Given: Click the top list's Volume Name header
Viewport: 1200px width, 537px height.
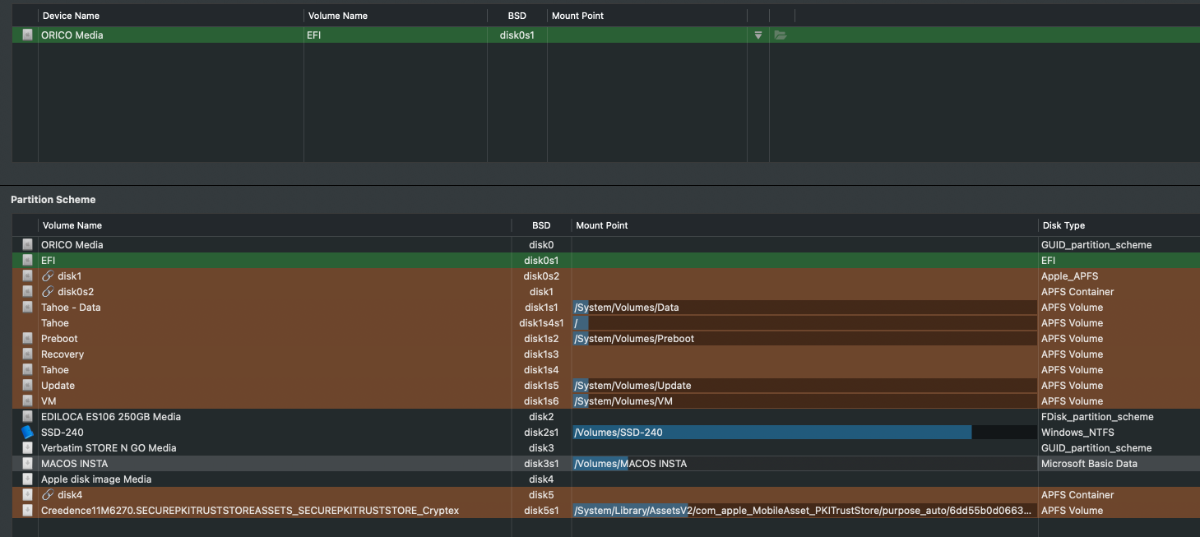Looking at the screenshot, I should 339,16.
